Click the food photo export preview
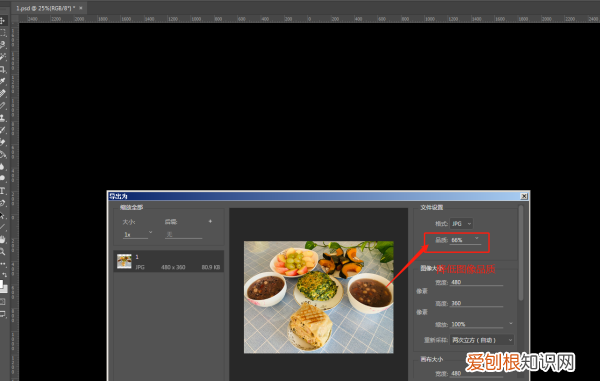Screen dimensions: 600x381 [319, 297]
